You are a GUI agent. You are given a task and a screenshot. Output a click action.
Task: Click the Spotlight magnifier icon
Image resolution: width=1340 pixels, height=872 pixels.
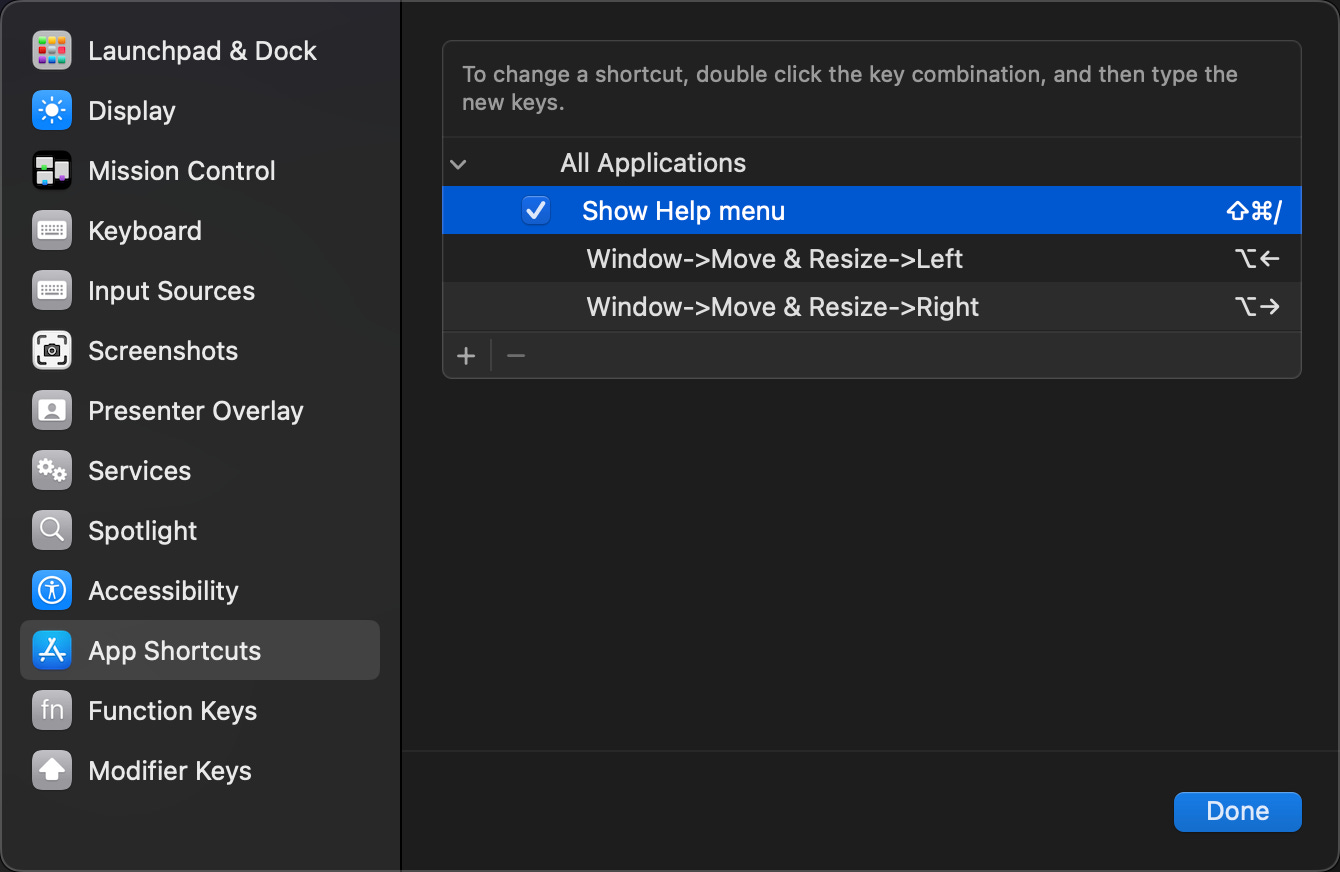52,531
